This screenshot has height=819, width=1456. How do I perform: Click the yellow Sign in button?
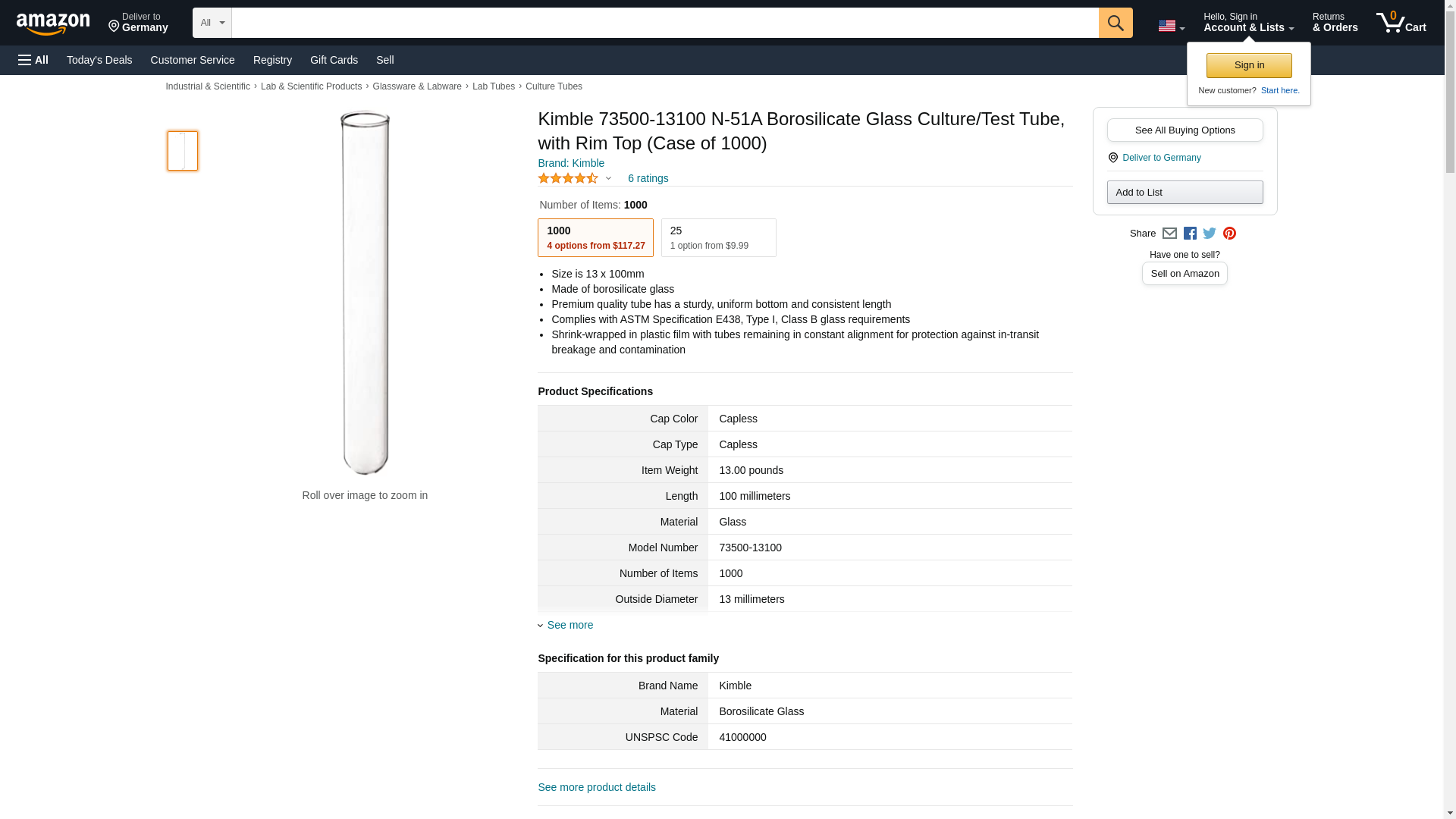coord(1249,65)
